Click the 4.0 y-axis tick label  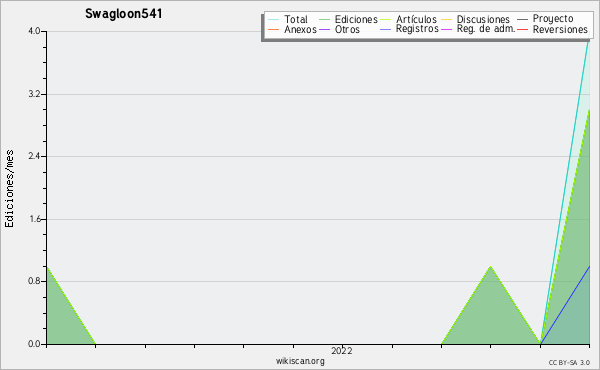click(x=34, y=31)
